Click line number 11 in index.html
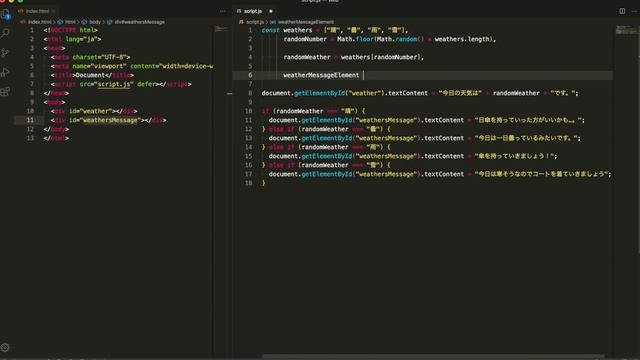640x360 pixels. 30,120
